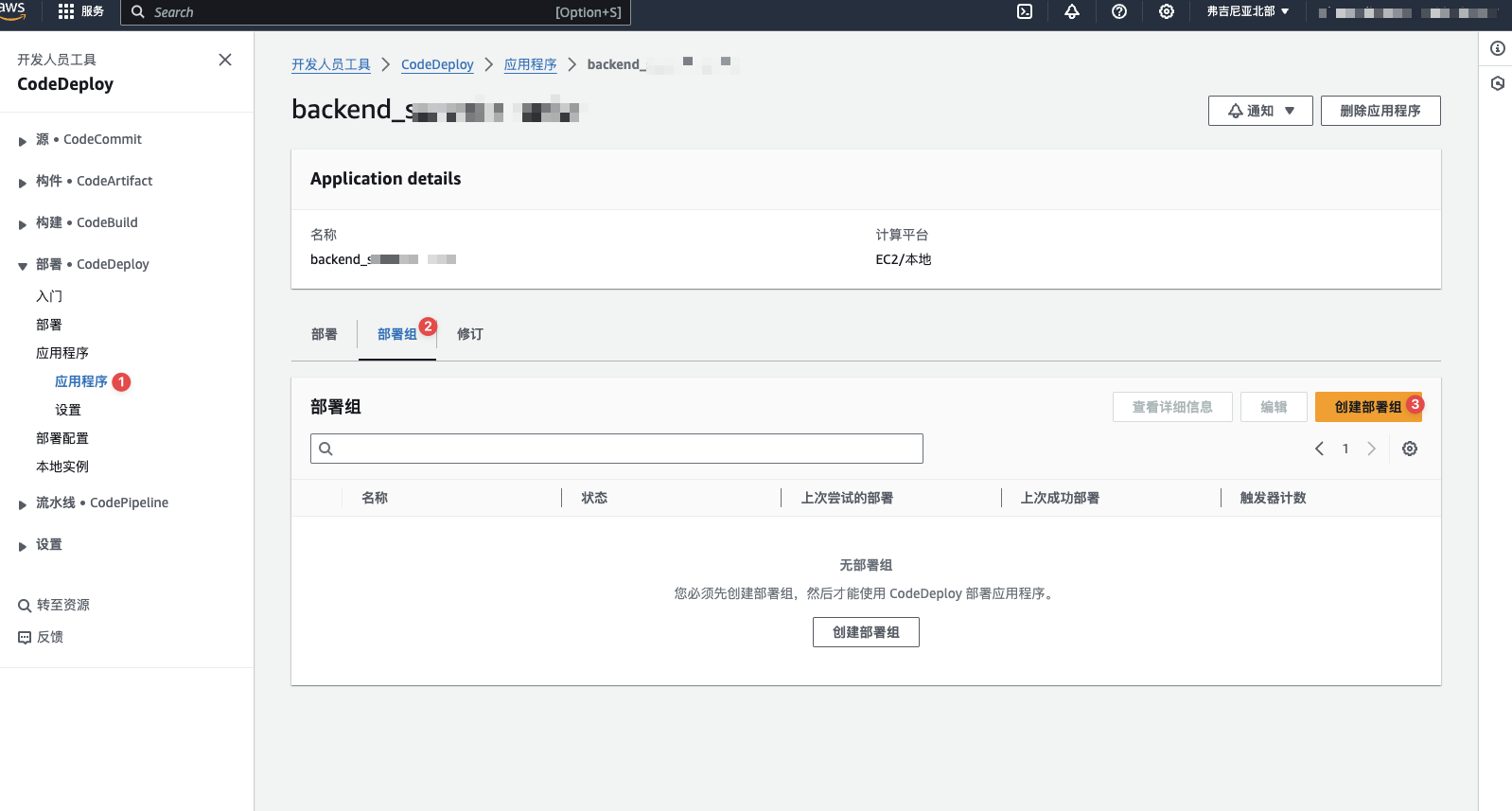Select highlighted 应用程序 sidebar link

81,381
